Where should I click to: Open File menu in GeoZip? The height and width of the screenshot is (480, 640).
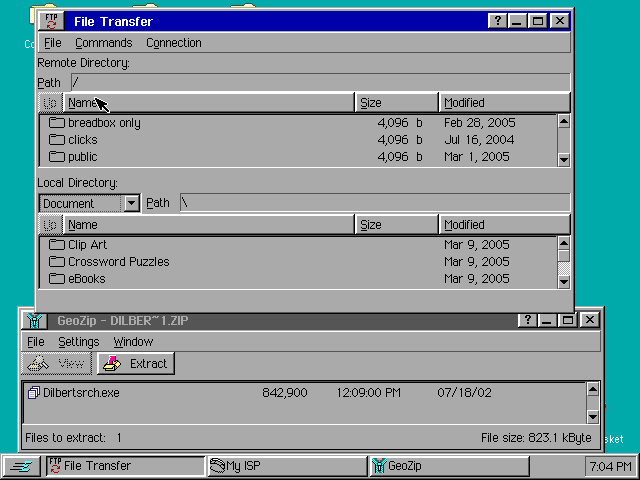point(36,342)
